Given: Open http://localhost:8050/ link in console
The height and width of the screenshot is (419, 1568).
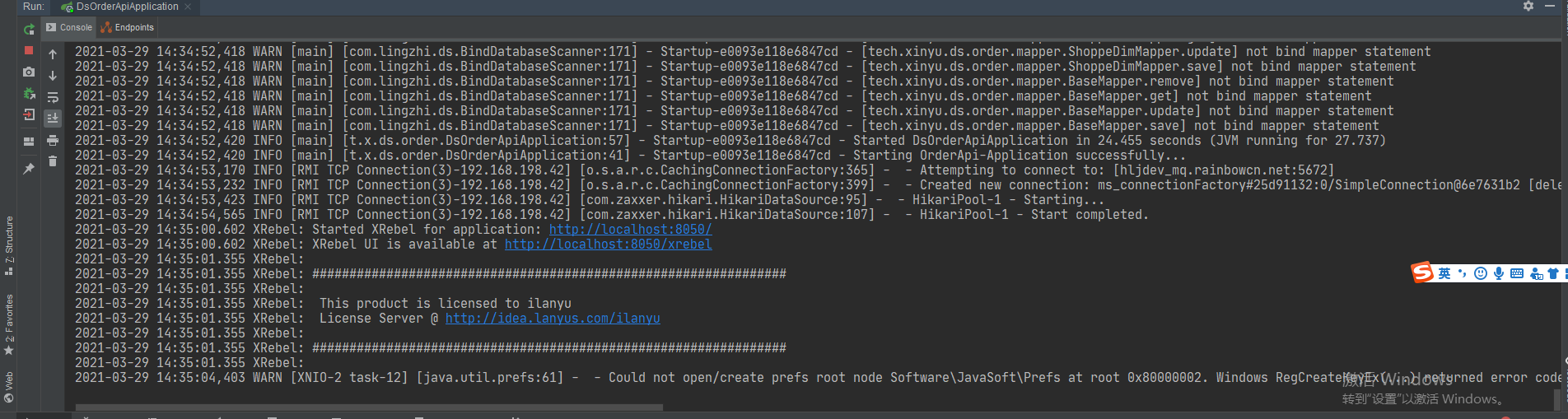Looking at the screenshot, I should [x=631, y=230].
